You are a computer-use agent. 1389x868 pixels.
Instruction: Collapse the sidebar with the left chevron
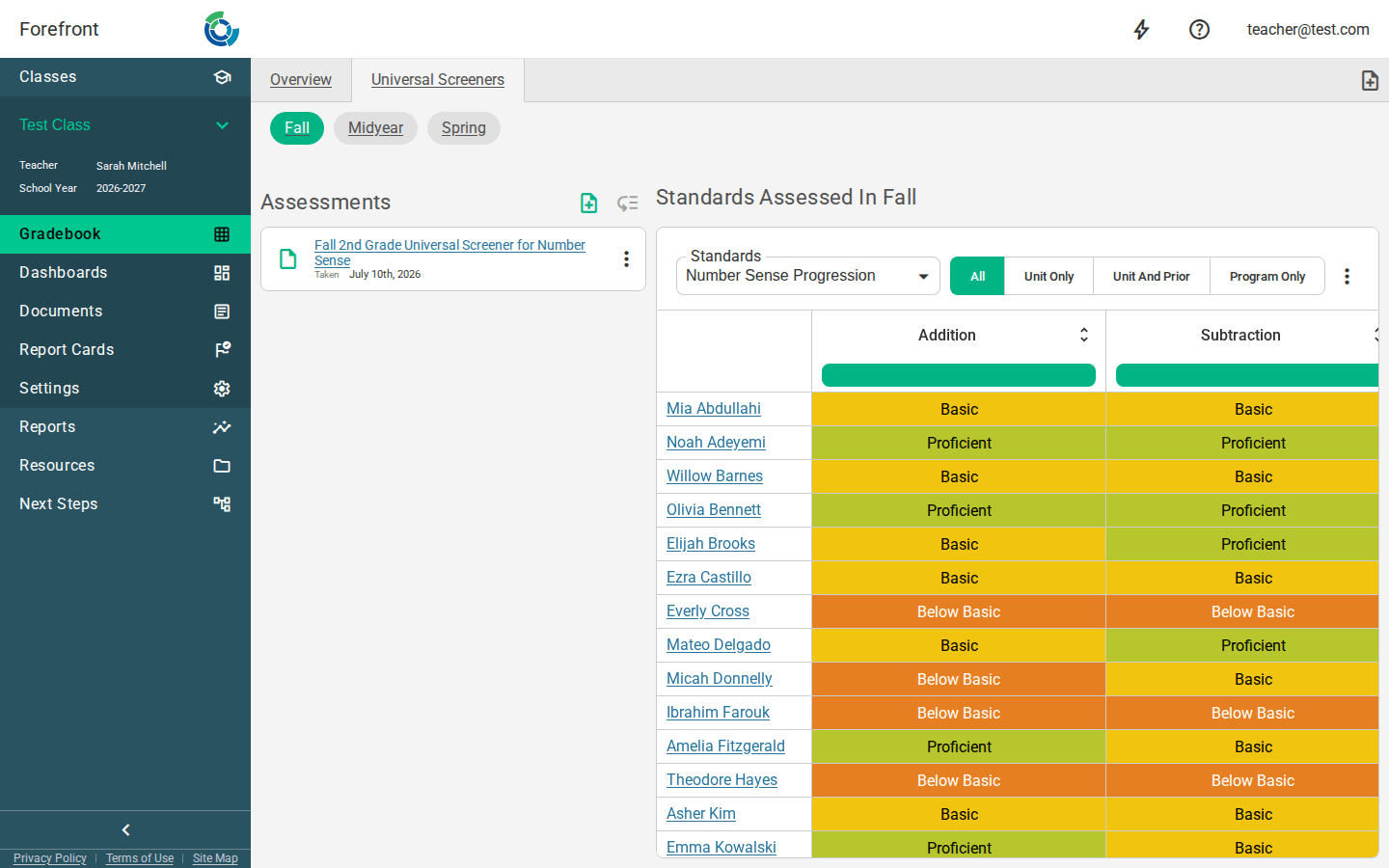pyautogui.click(x=125, y=829)
